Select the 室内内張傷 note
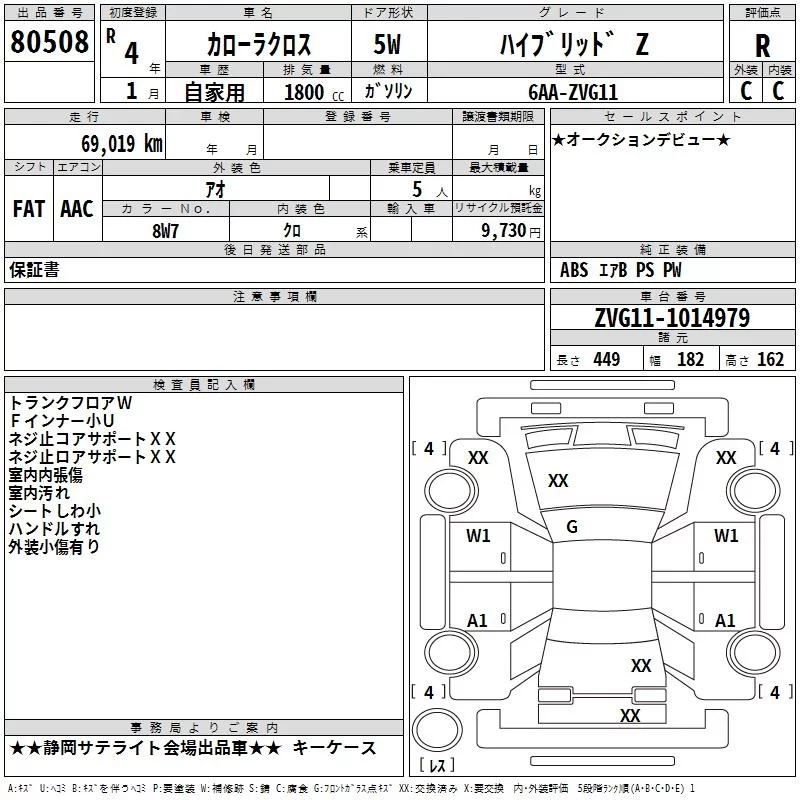The height and width of the screenshot is (800, 800). click(x=45, y=475)
